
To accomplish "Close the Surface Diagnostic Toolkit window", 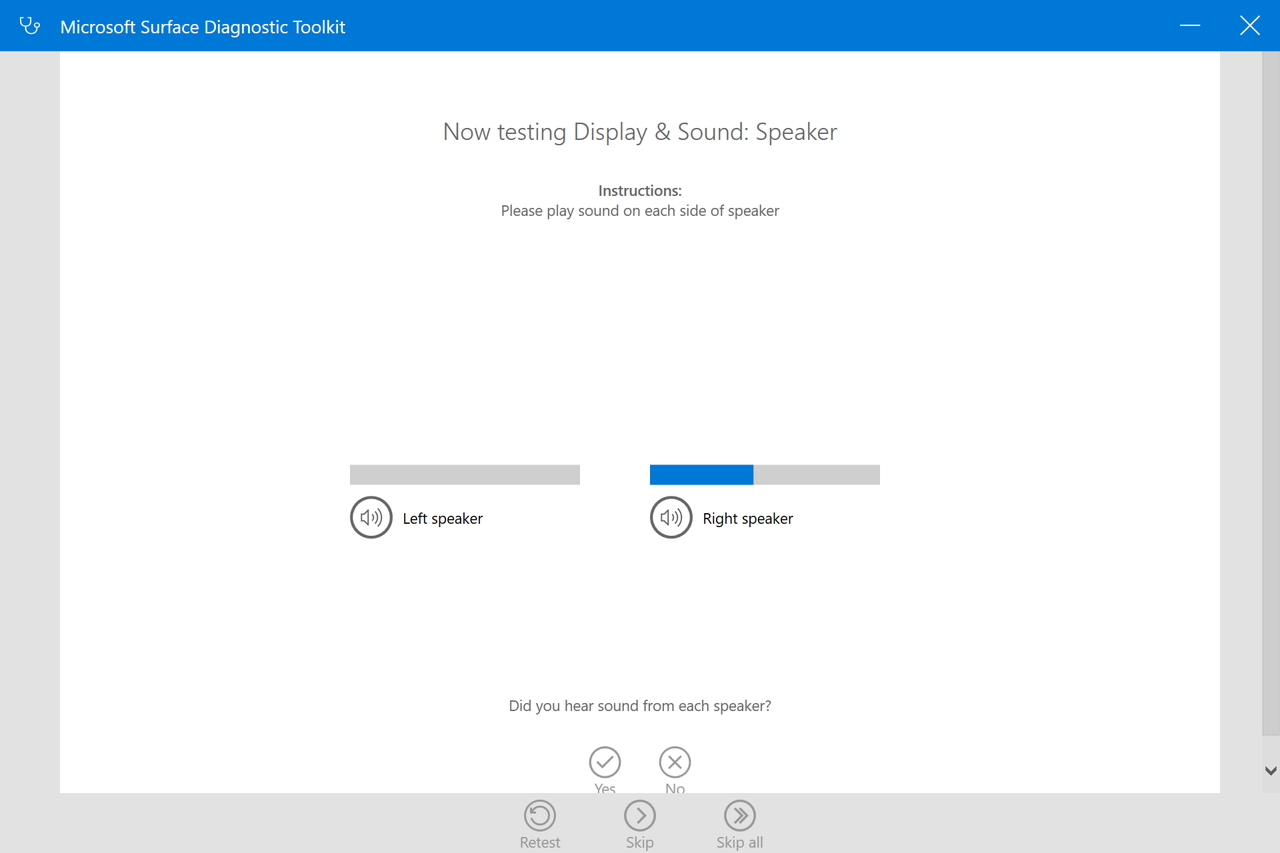I will [1250, 26].
